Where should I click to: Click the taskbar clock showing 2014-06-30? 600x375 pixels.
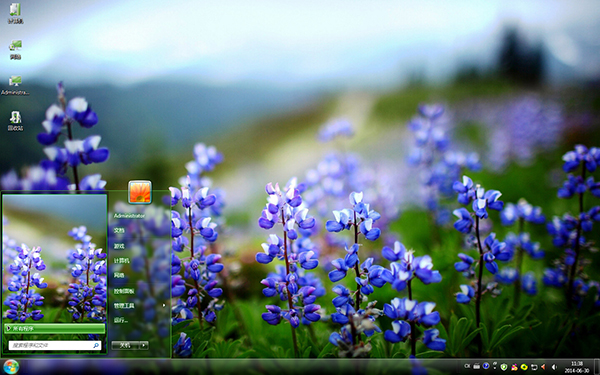pyautogui.click(x=577, y=367)
